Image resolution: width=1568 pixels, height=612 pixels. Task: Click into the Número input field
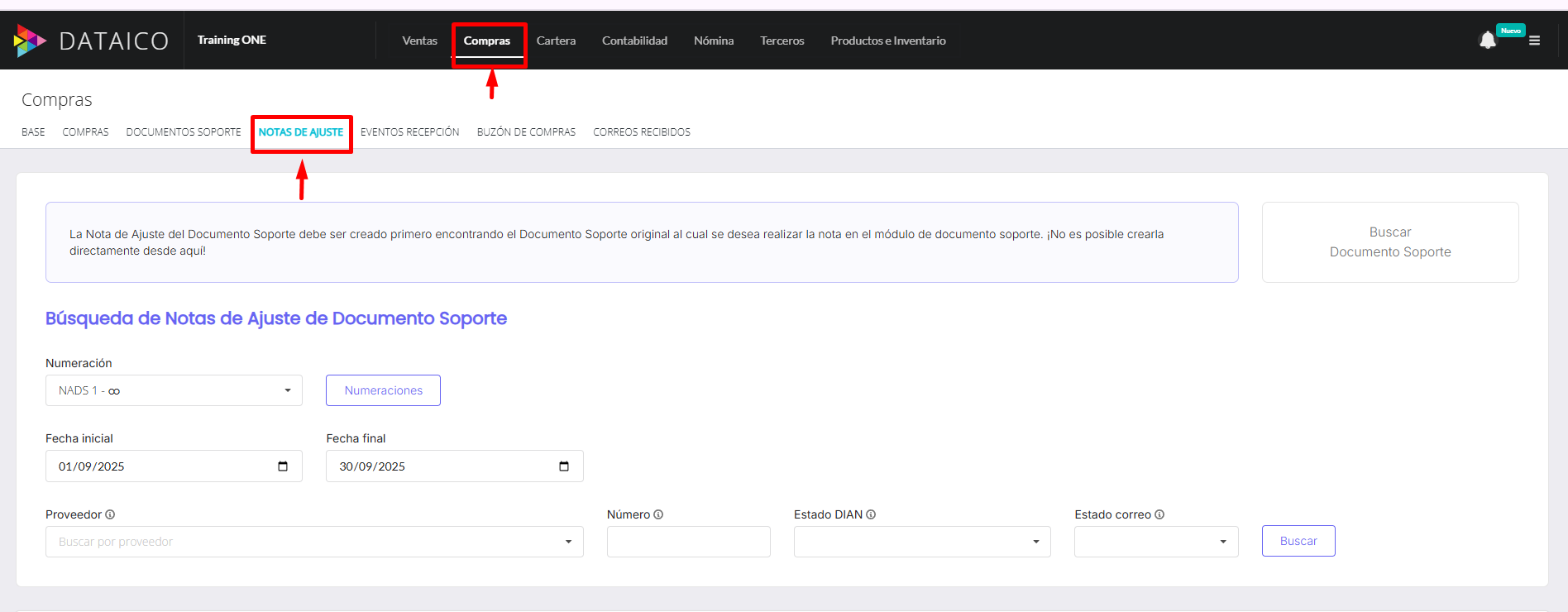pyautogui.click(x=688, y=542)
